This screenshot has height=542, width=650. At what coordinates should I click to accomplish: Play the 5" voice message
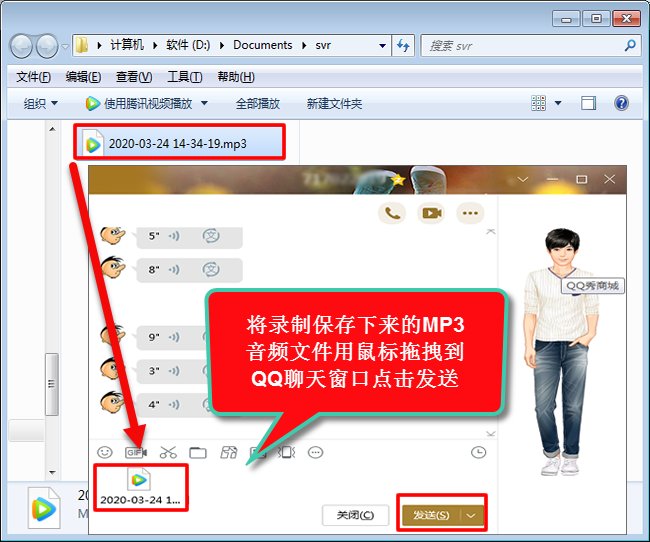174,236
